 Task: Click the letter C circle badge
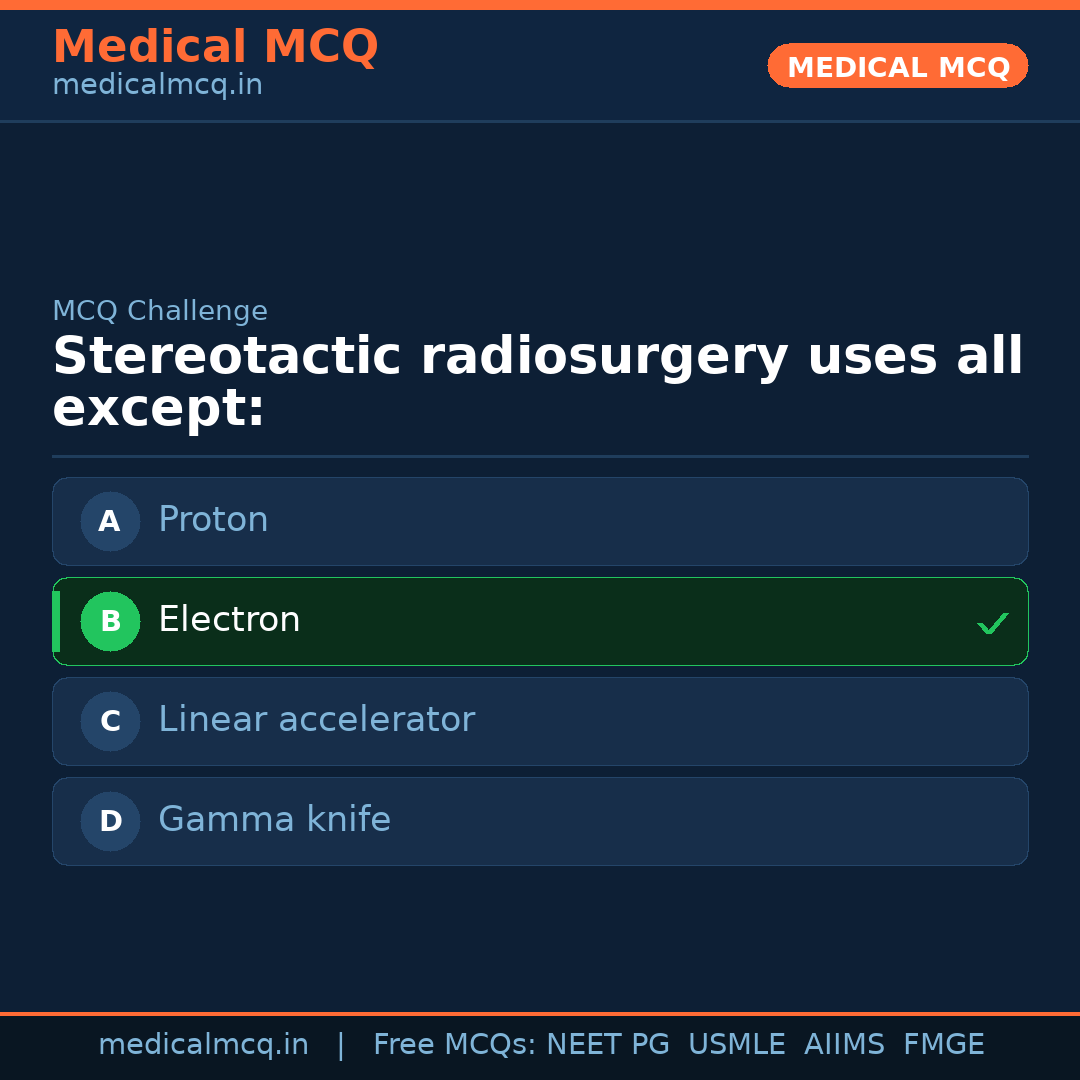[x=110, y=721]
